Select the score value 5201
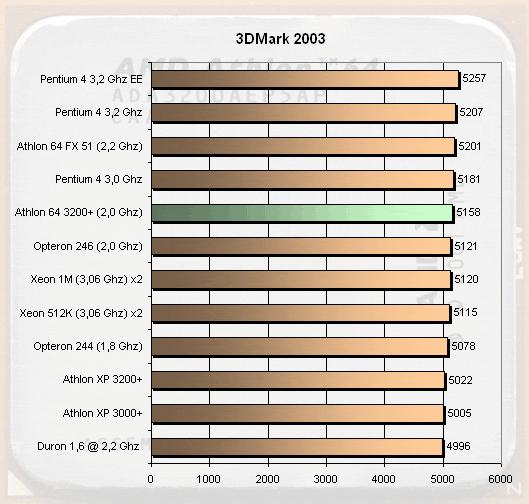Screen dimensions: 529x504 tap(470, 146)
